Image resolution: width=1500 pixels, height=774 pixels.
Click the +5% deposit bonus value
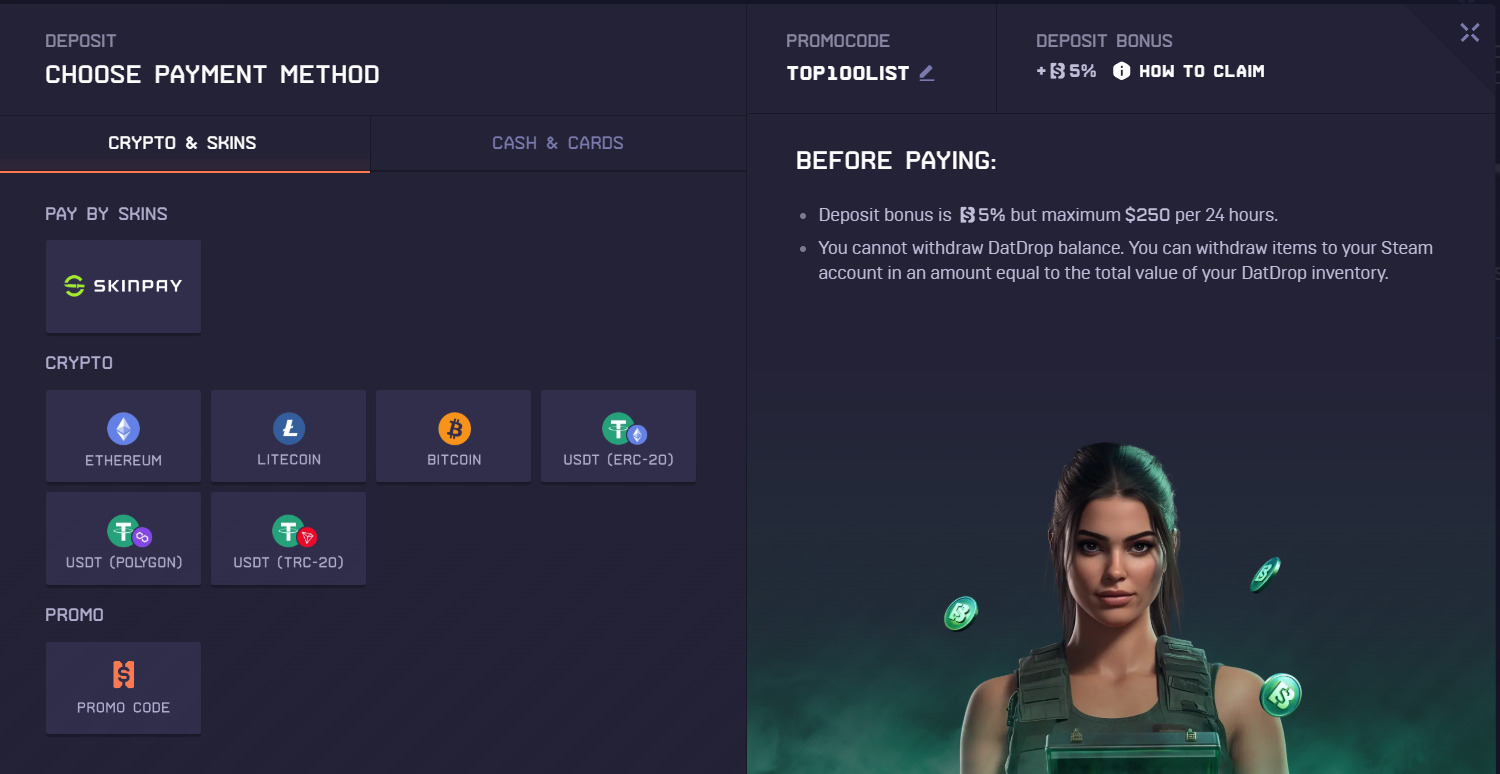point(1066,71)
